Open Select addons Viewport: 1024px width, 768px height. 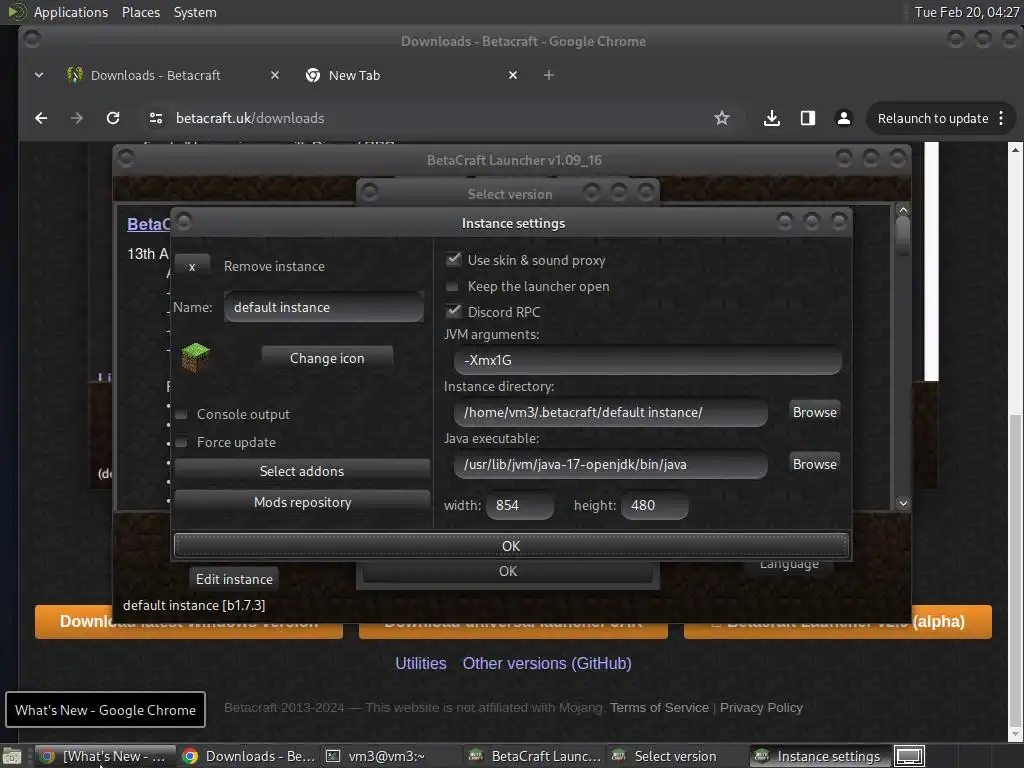302,471
